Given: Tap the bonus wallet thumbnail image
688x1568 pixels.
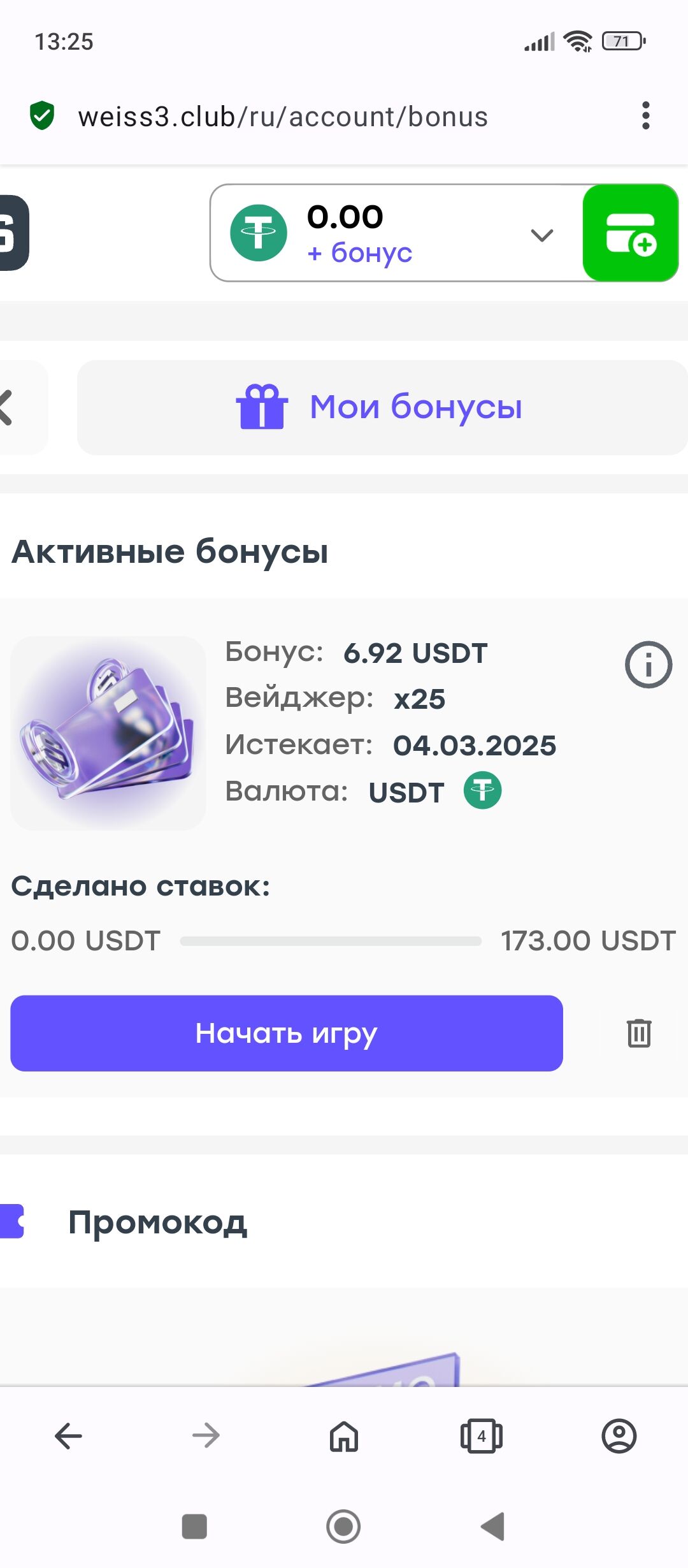Looking at the screenshot, I should tap(108, 733).
